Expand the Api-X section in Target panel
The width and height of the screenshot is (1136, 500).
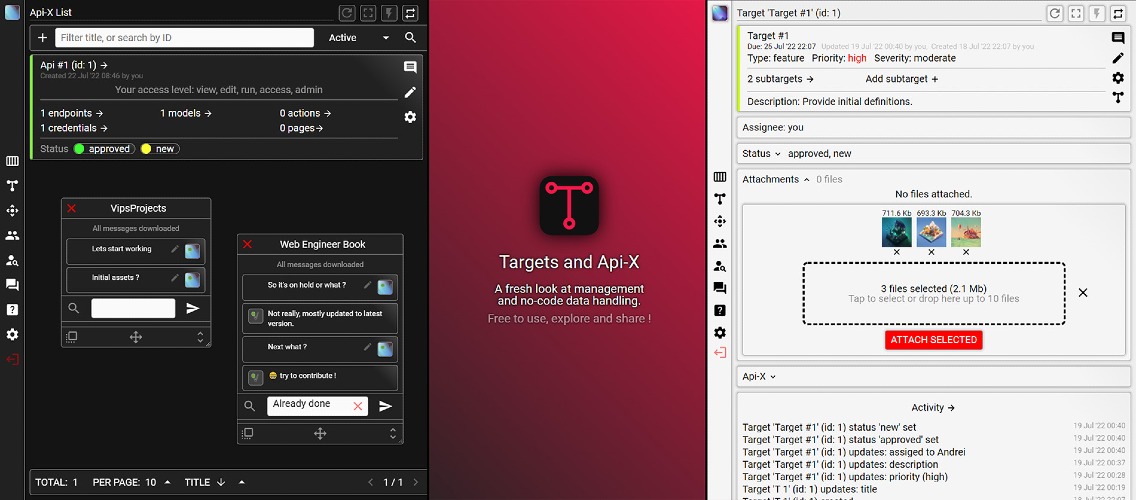759,377
